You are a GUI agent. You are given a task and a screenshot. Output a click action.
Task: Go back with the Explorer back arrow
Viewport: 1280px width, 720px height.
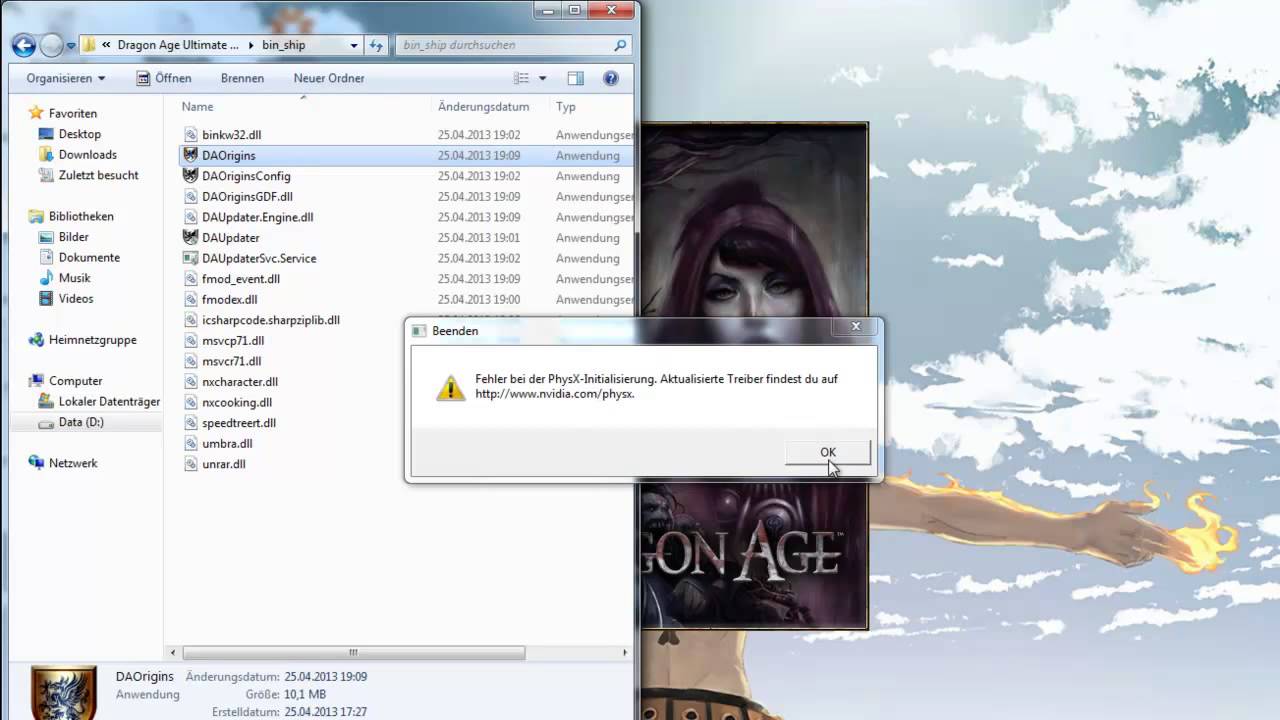coord(24,45)
